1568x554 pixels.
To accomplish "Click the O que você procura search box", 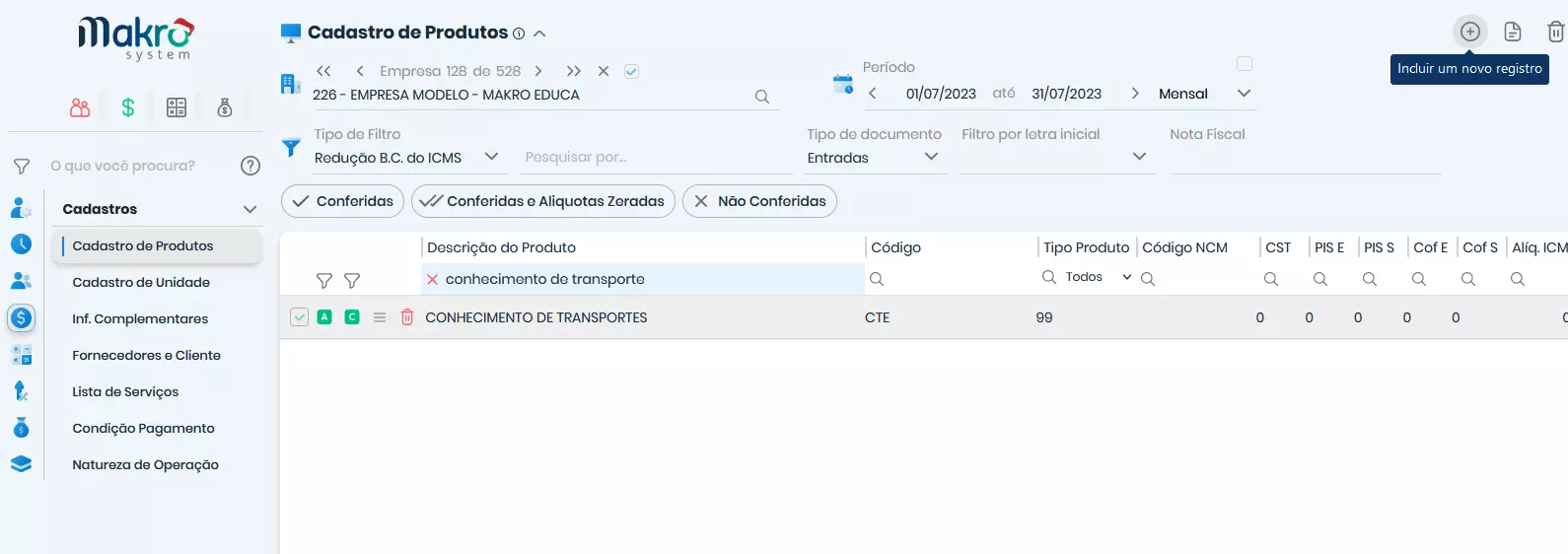I will 139,166.
